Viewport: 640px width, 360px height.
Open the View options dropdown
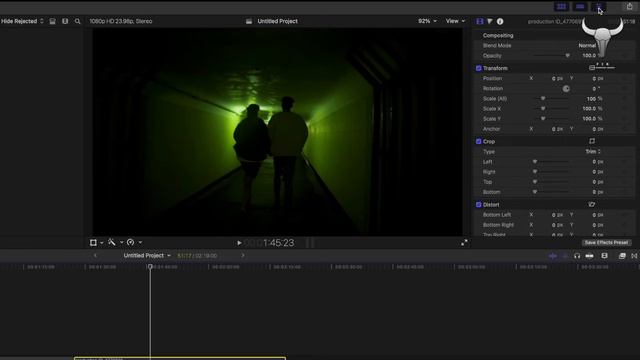point(455,21)
